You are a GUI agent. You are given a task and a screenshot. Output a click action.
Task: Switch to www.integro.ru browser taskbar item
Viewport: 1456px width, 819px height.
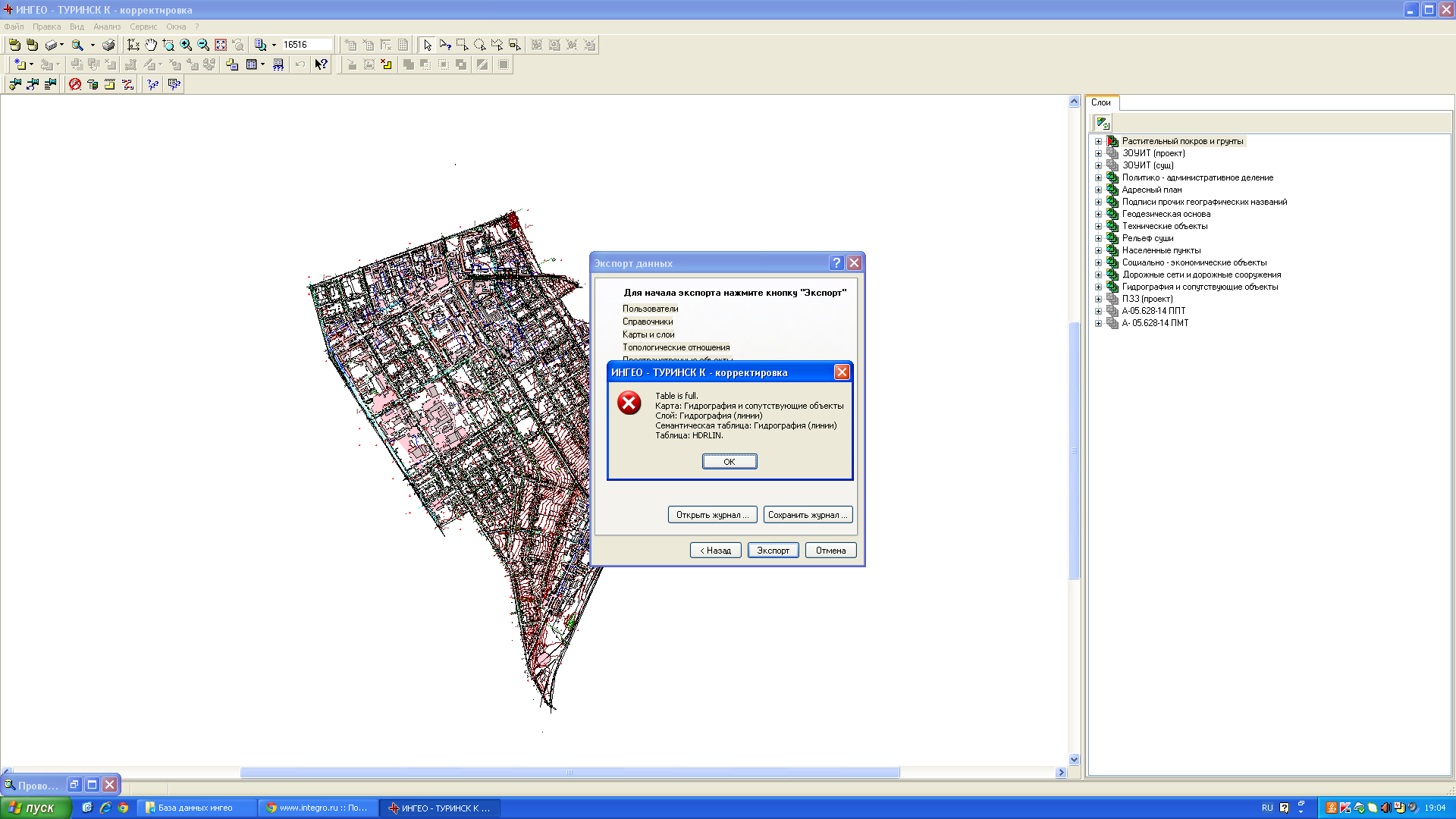coord(318,808)
